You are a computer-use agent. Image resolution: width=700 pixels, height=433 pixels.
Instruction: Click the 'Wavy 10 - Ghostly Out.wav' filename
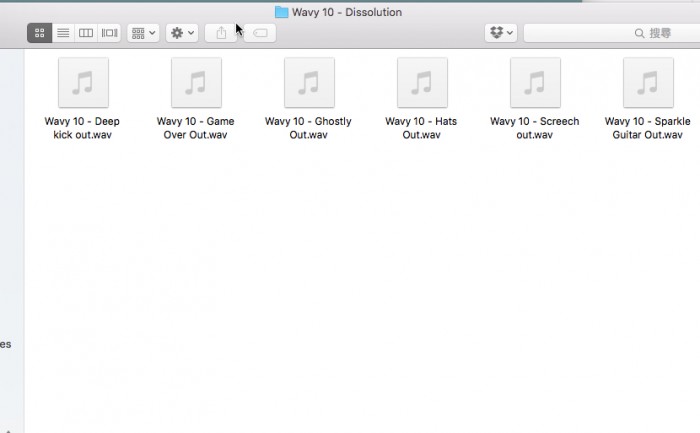point(308,128)
